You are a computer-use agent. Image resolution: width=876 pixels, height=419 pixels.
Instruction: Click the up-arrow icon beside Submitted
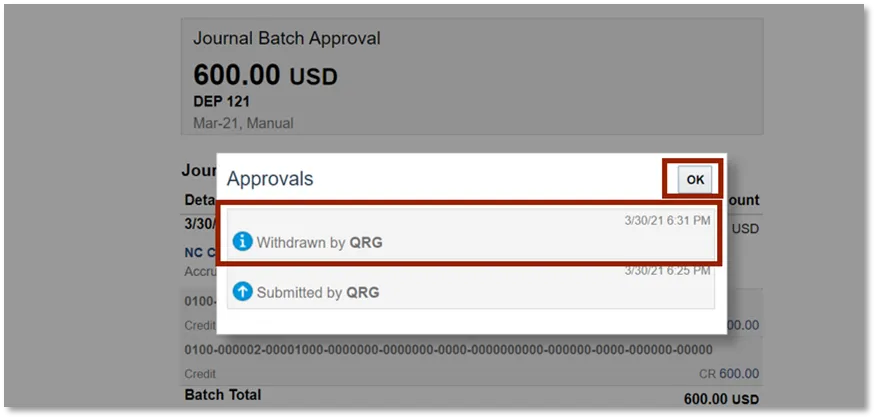coord(242,292)
